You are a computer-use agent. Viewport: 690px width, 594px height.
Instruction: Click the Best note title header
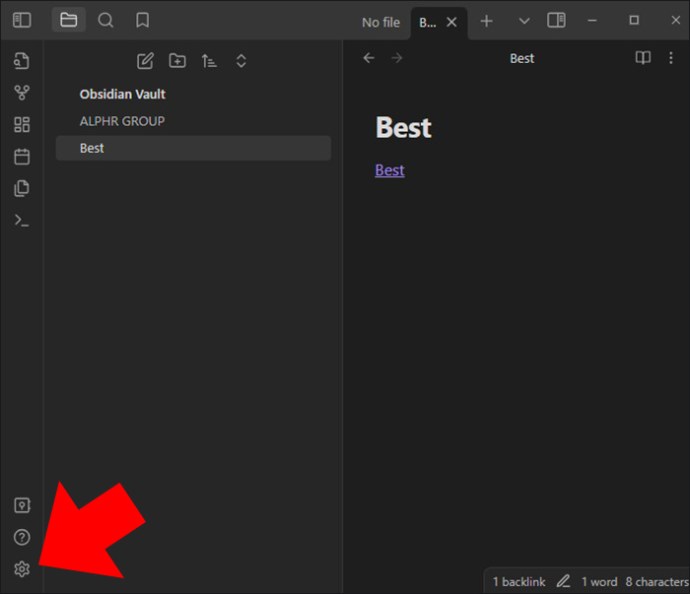[522, 58]
